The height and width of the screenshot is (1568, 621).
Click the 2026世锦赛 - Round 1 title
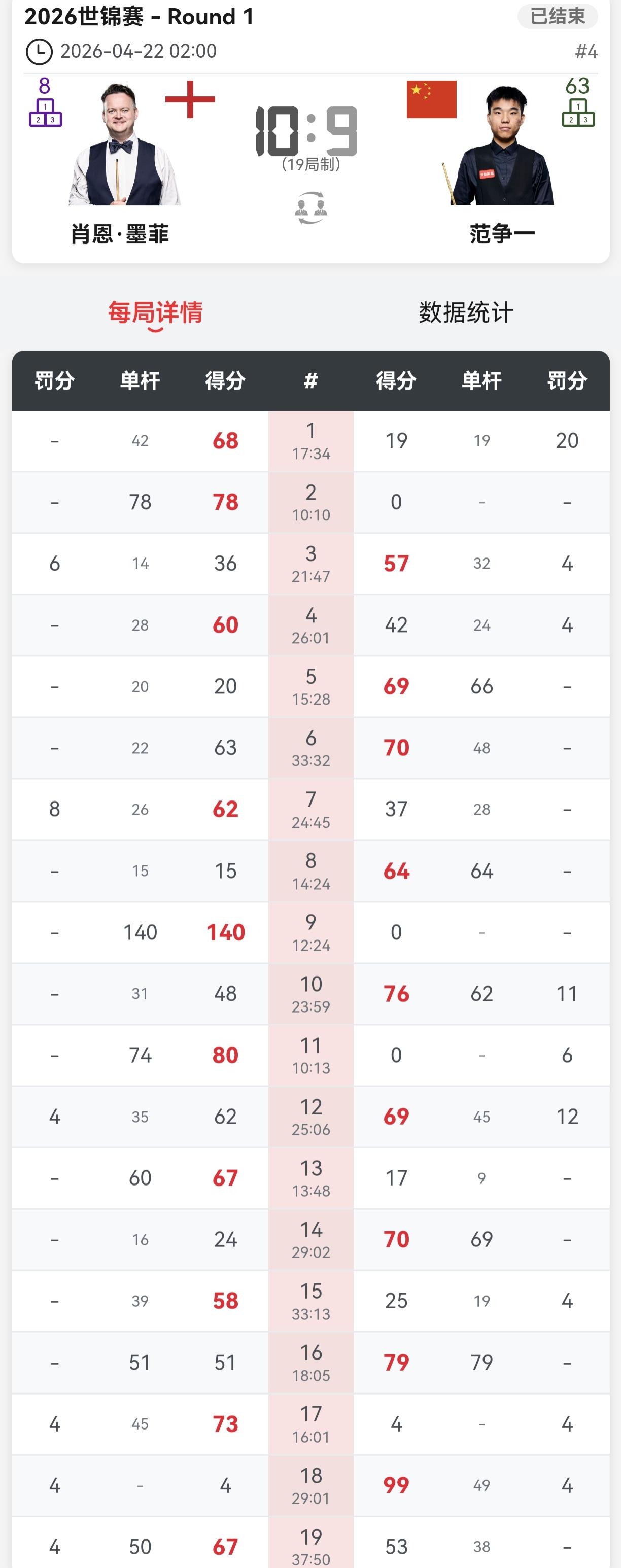(x=139, y=17)
